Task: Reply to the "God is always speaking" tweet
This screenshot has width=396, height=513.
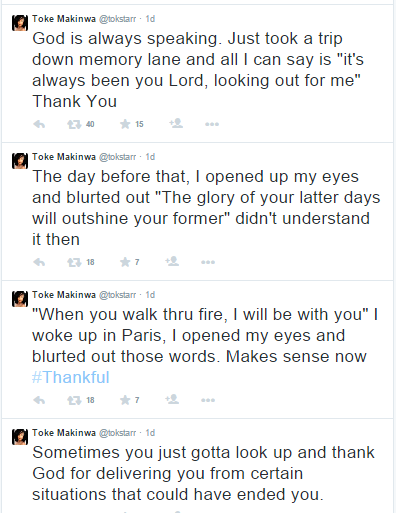Action: point(39,124)
